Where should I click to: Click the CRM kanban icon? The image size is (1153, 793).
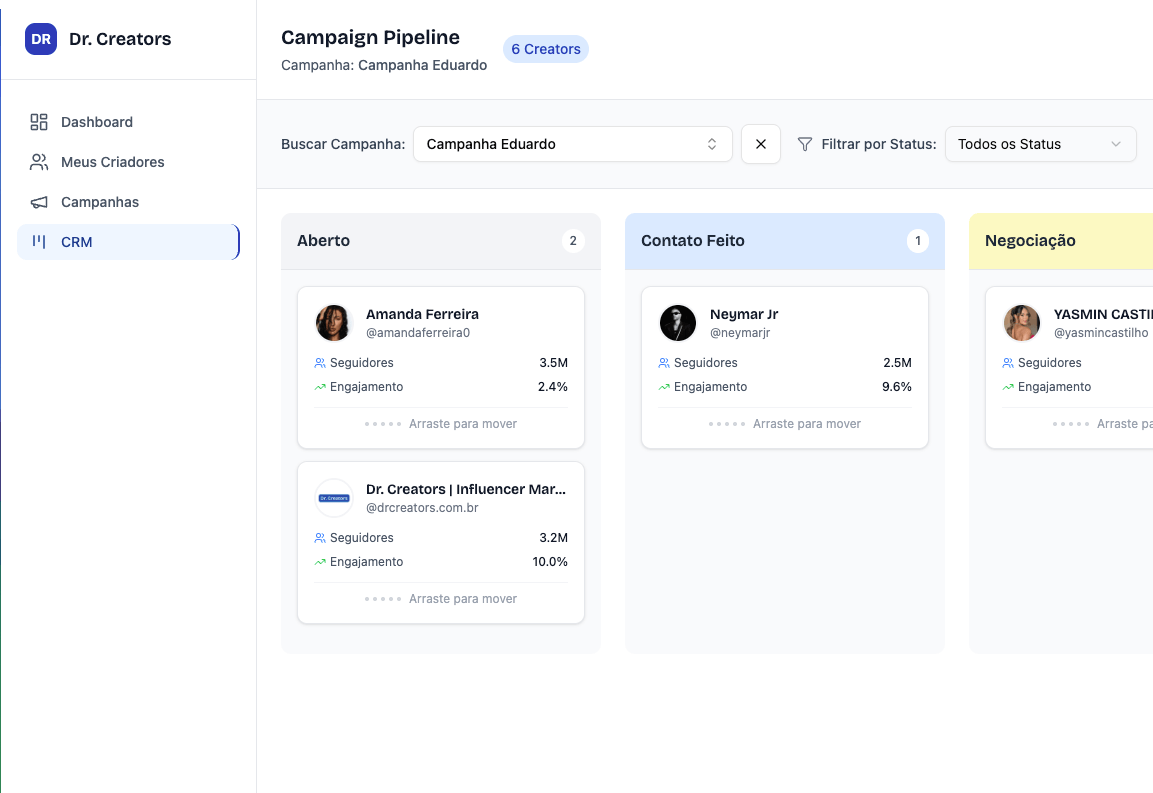39,242
